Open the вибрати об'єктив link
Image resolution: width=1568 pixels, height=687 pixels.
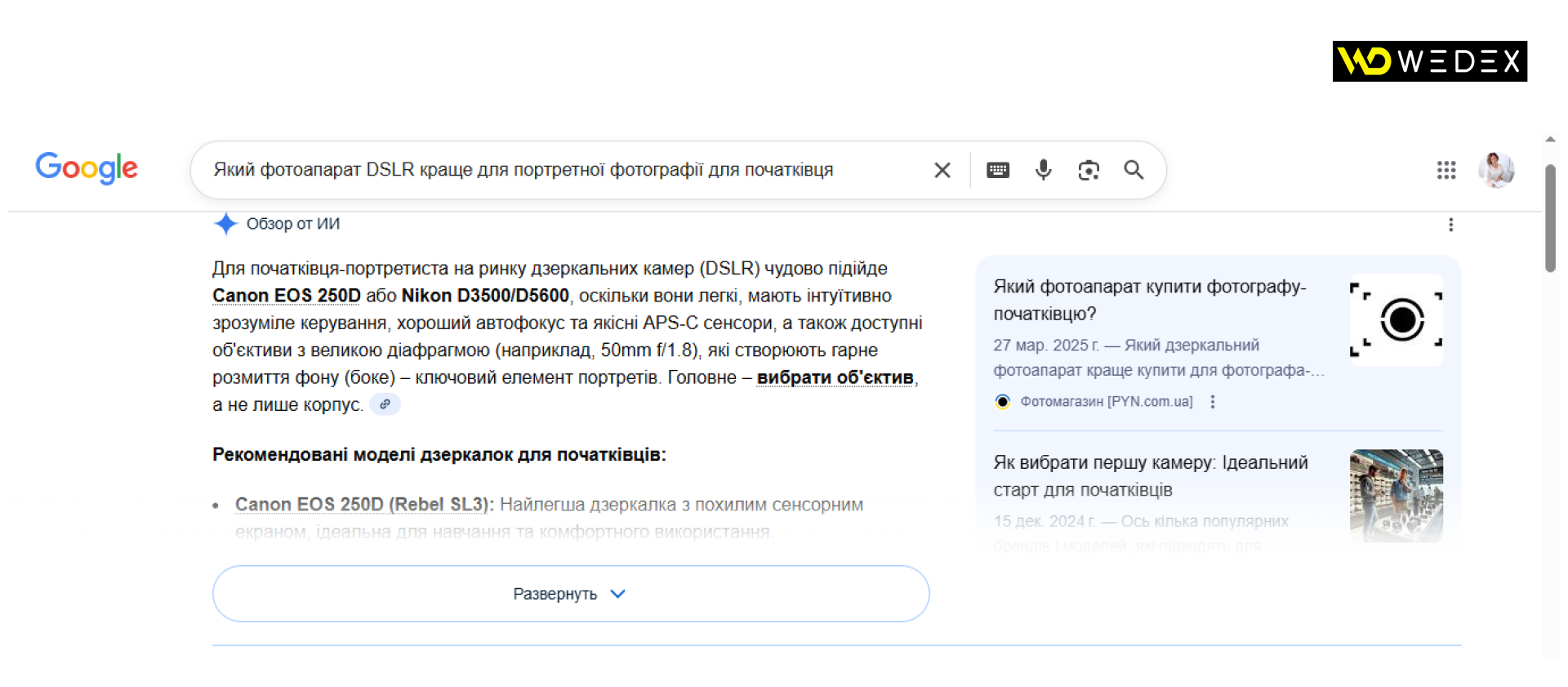(835, 377)
